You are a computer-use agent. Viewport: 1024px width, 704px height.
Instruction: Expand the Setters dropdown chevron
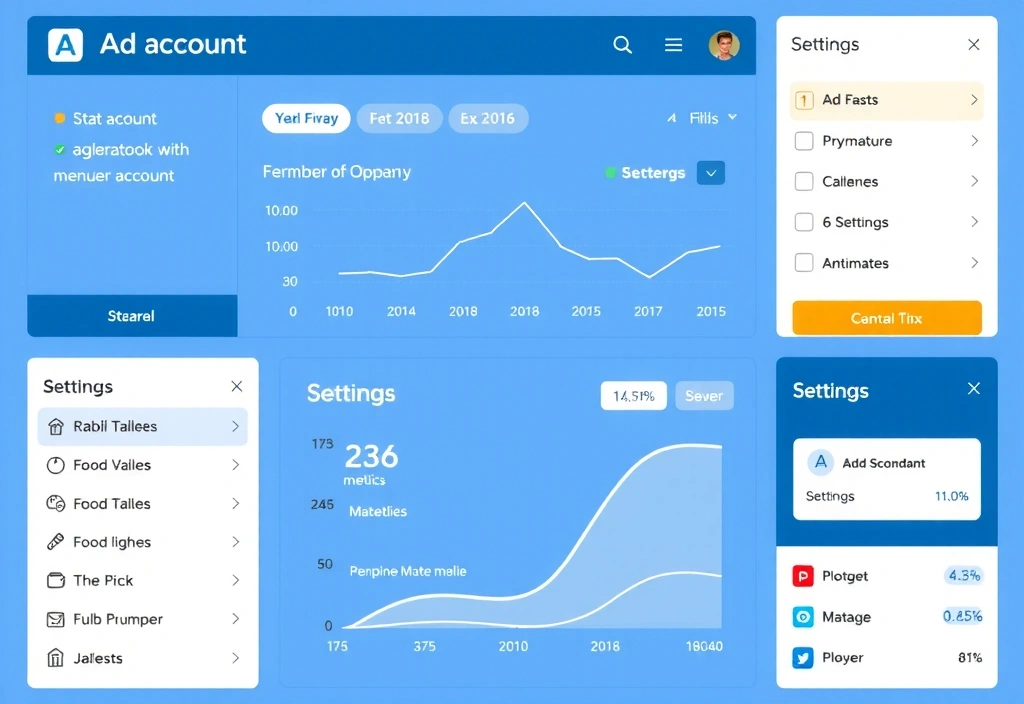710,172
